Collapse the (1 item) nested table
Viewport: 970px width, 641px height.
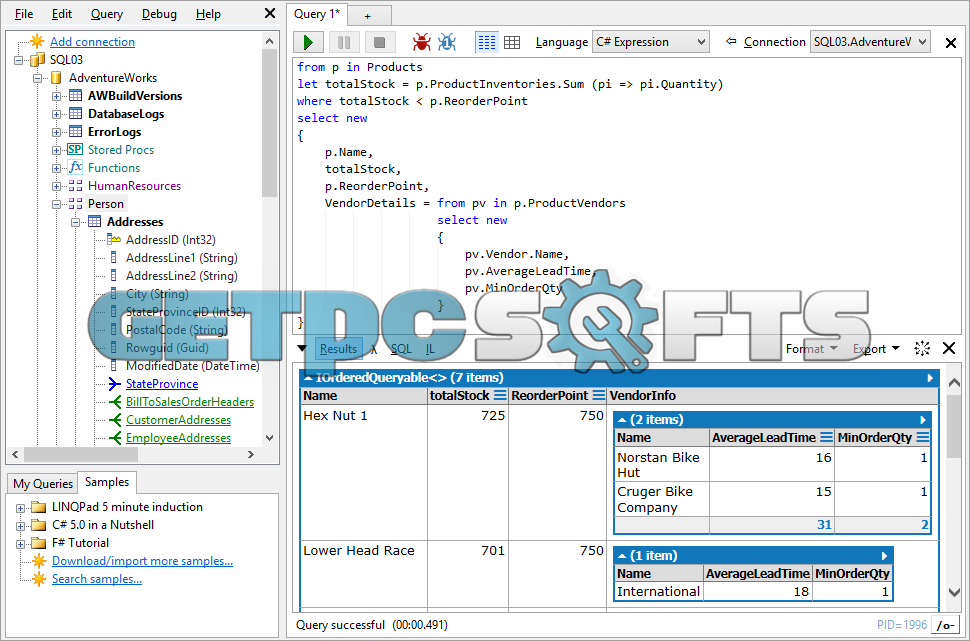tap(622, 555)
